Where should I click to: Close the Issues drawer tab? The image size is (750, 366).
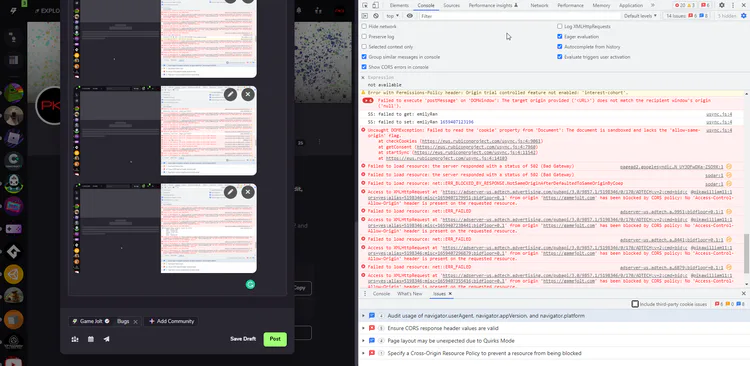[x=450, y=294]
